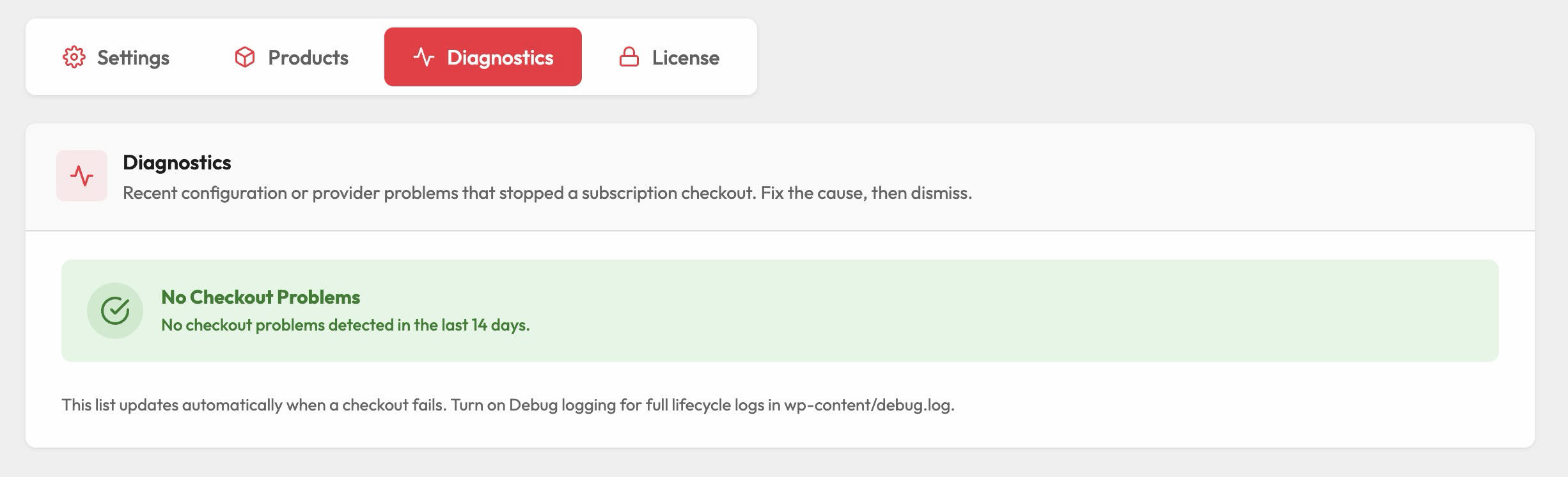Screen dimensions: 1568x477
Task: Click the green success notice banner
Action: (780, 311)
